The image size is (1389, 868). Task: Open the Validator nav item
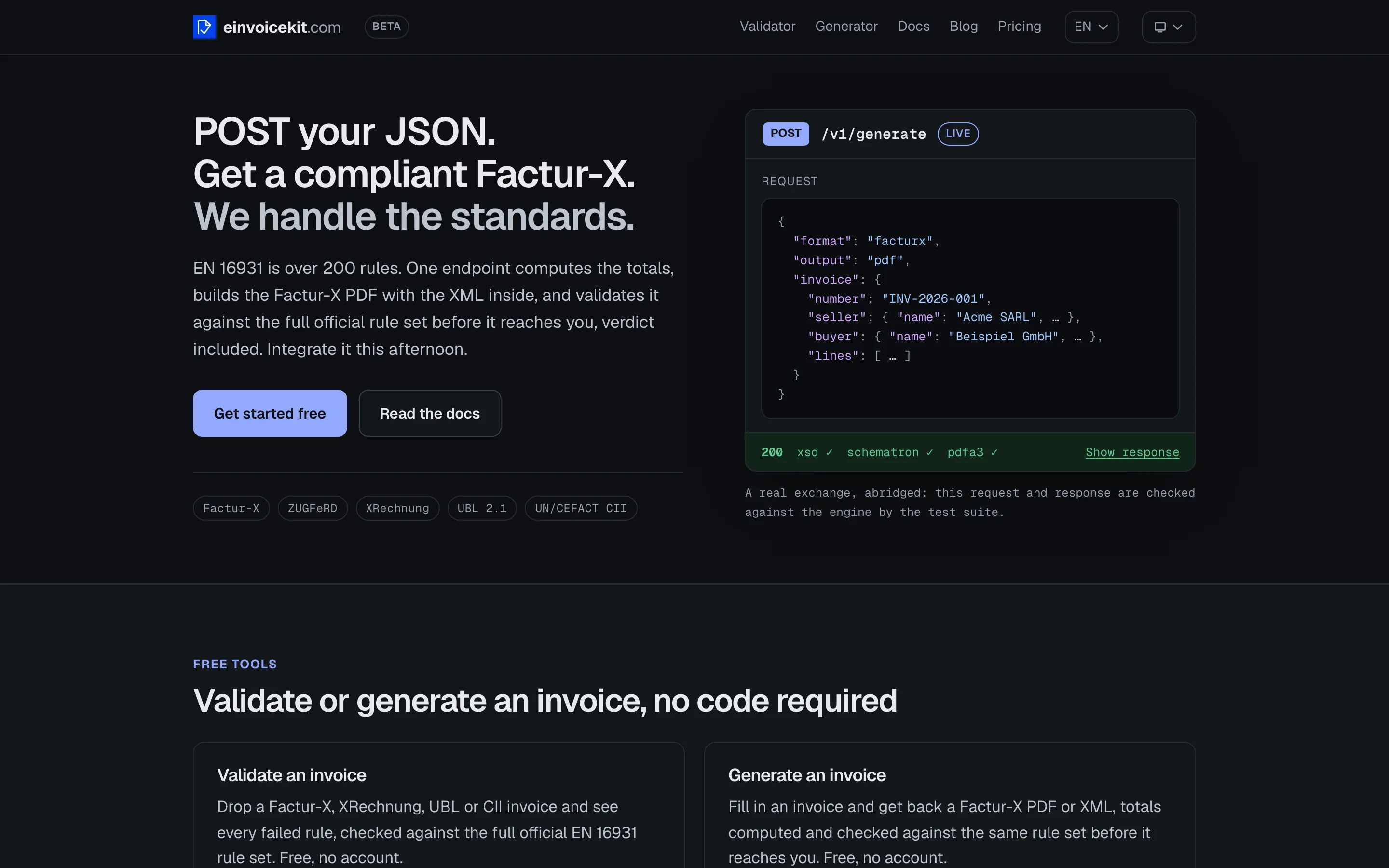click(x=767, y=27)
